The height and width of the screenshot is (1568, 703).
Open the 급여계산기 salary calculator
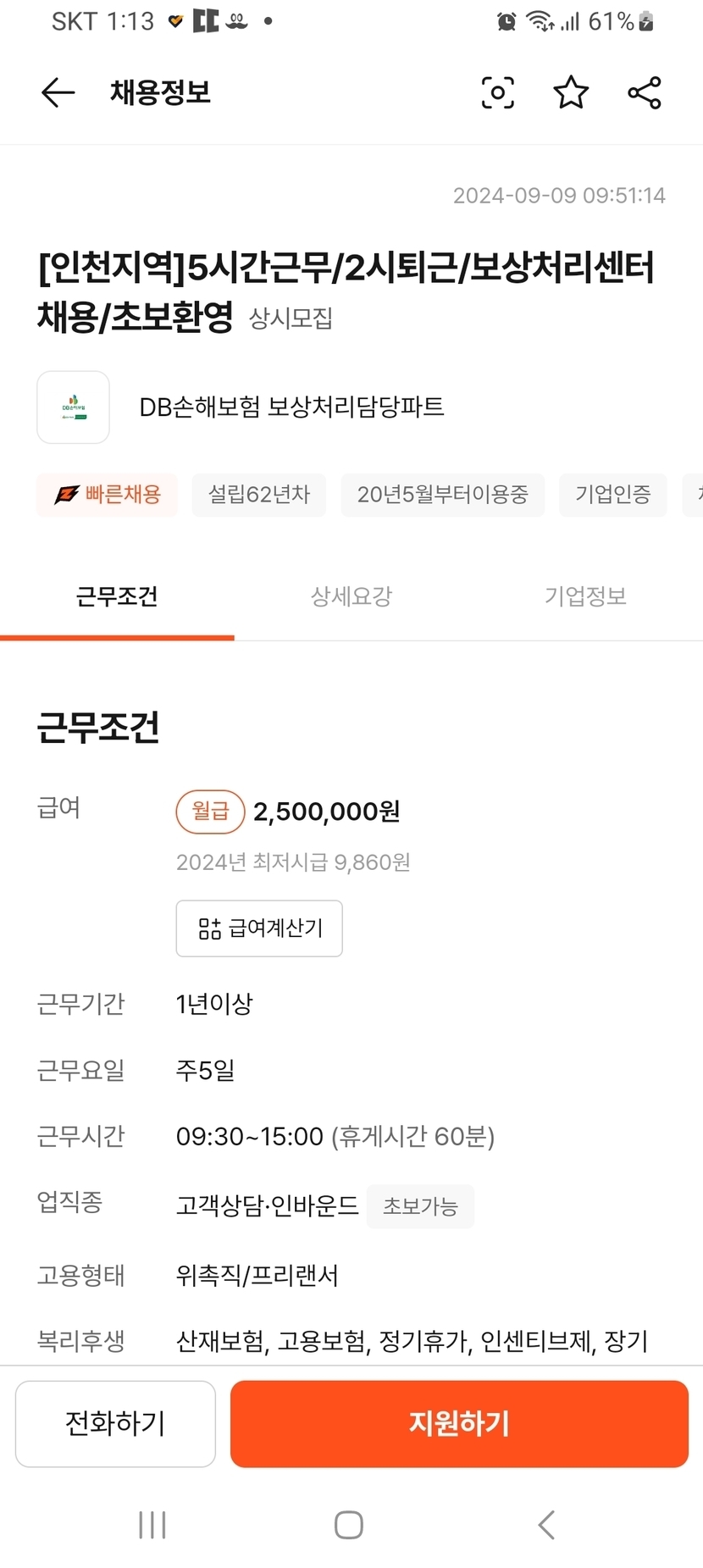[x=259, y=928]
